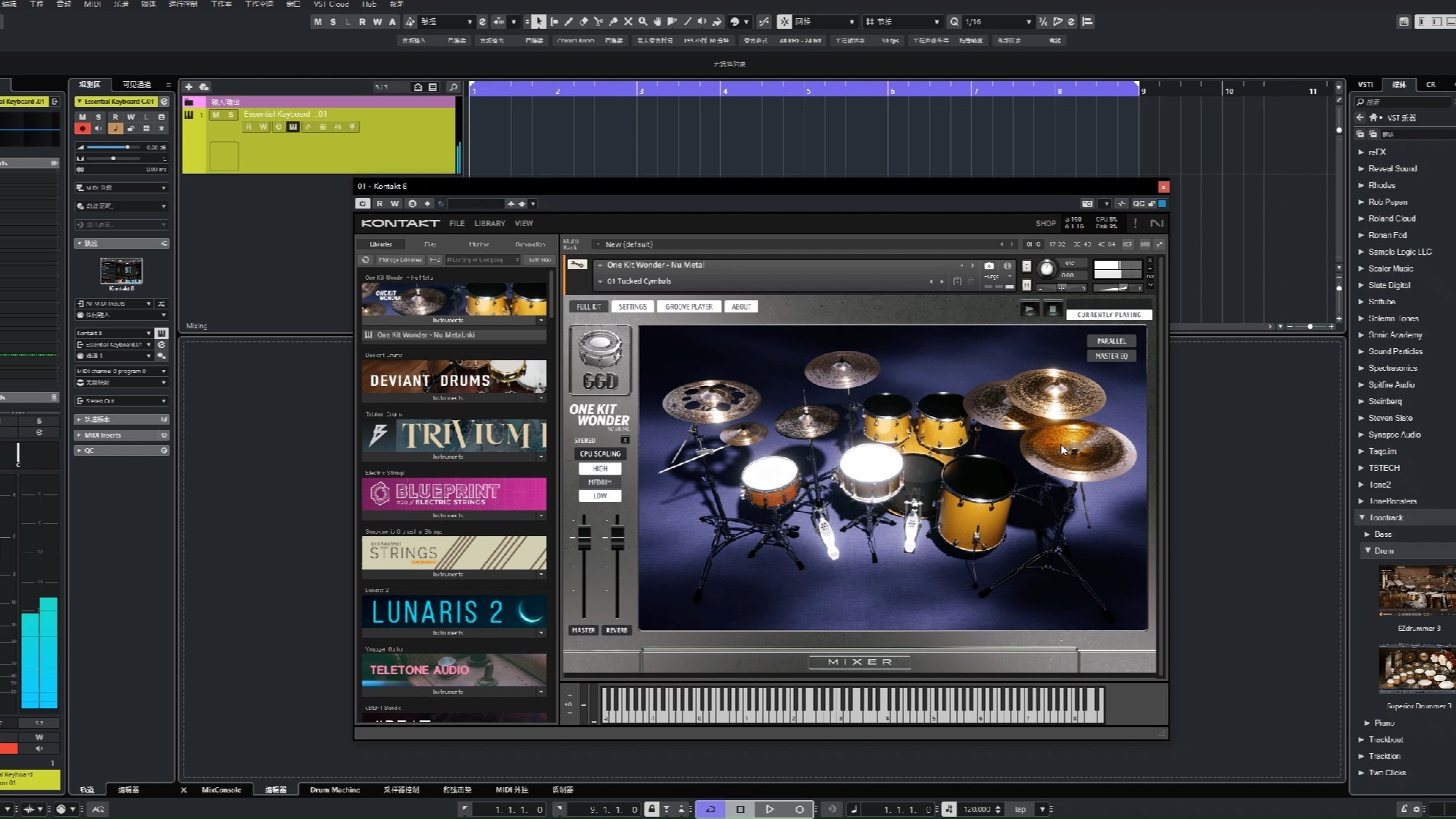Open Kontakt multi rack New (default) dropdown

click(x=804, y=244)
